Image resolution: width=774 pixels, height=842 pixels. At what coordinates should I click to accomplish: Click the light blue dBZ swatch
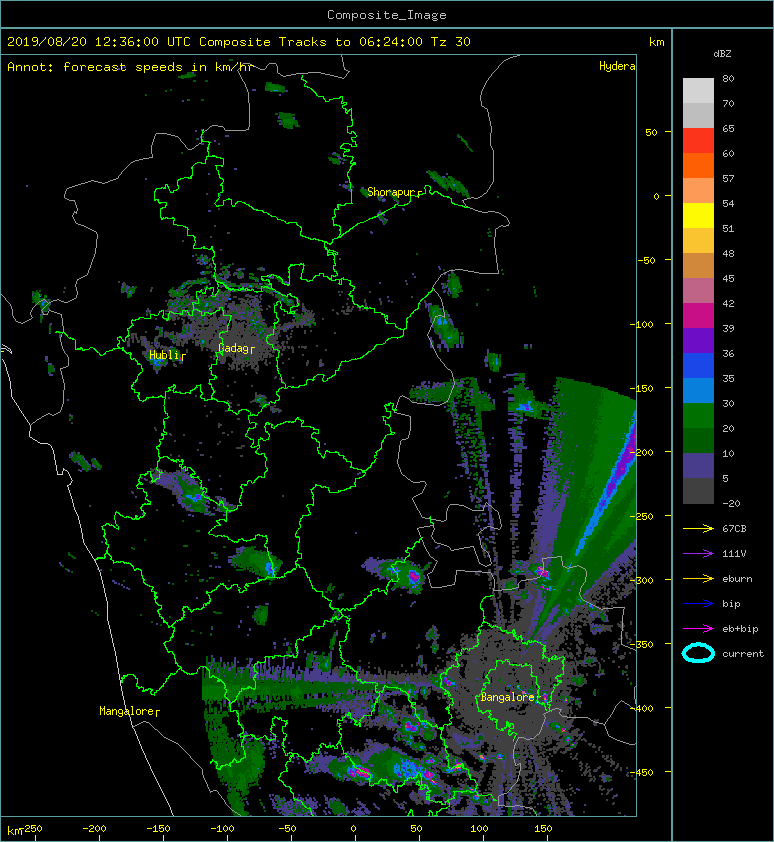click(698, 390)
